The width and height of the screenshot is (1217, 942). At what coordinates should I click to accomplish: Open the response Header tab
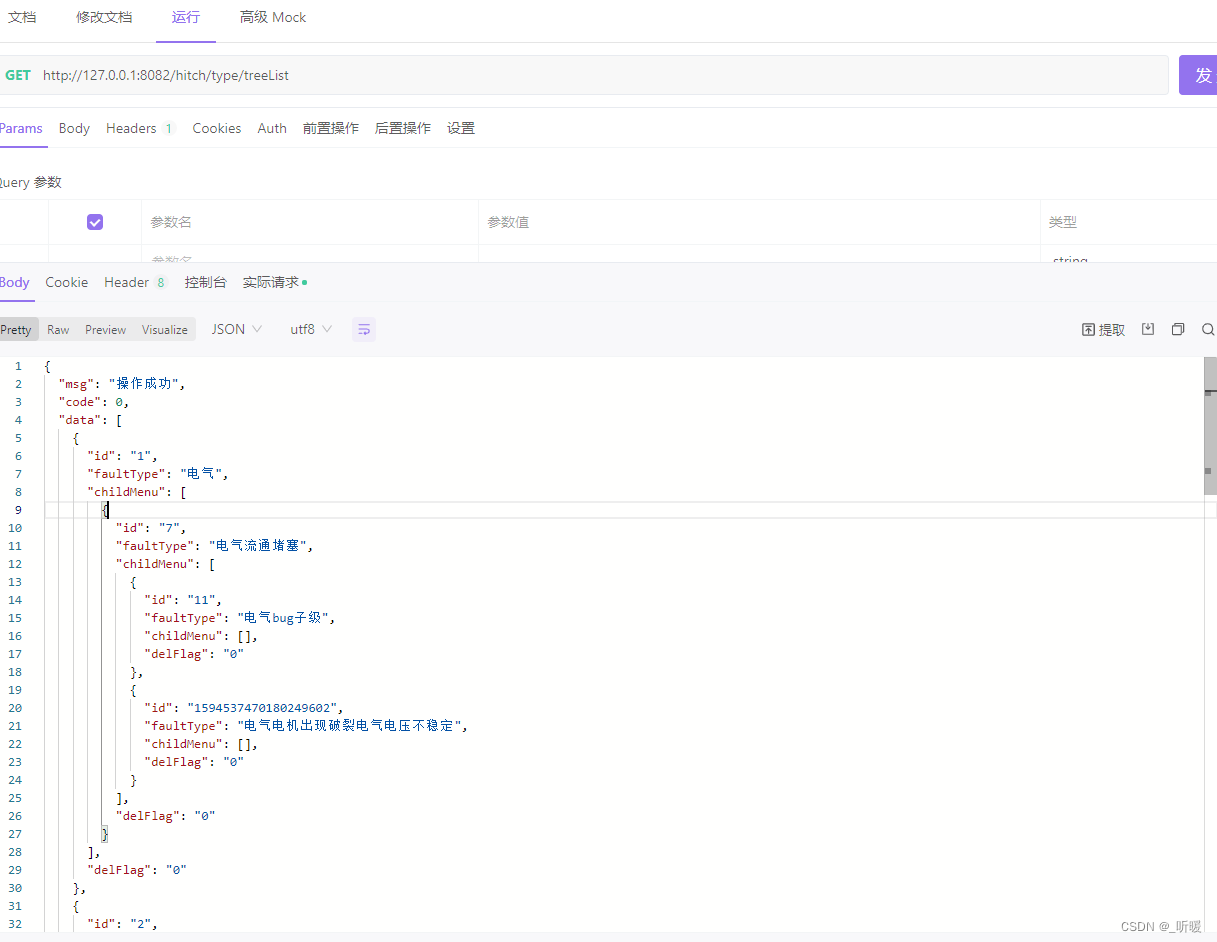(136, 282)
